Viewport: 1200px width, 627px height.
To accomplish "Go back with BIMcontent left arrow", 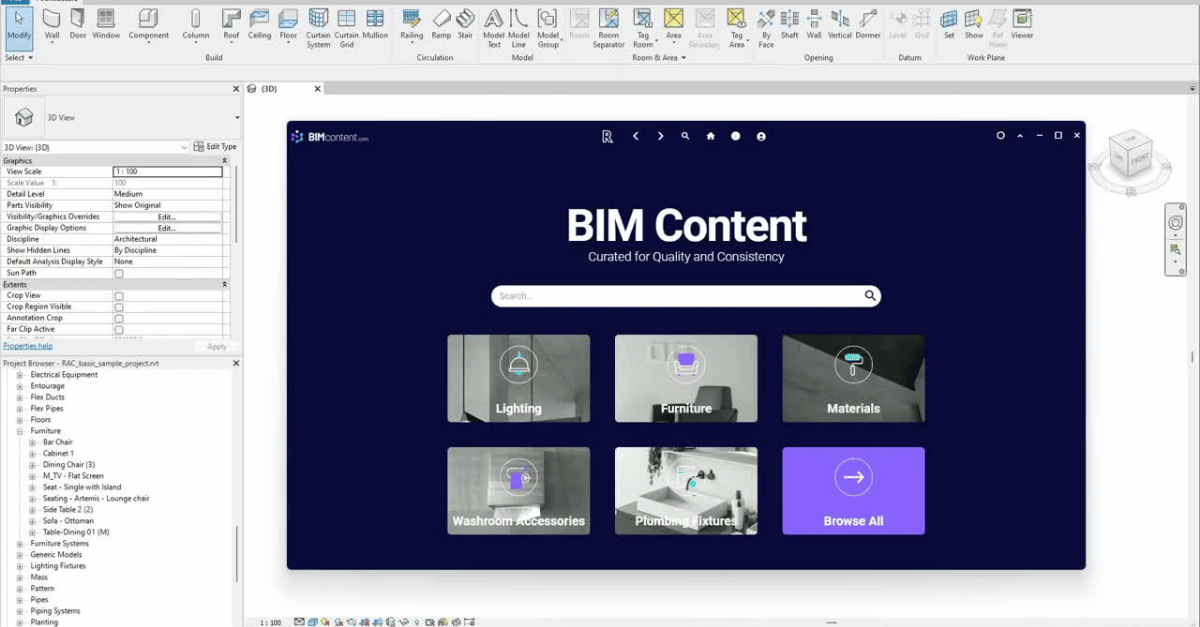I will pos(635,136).
